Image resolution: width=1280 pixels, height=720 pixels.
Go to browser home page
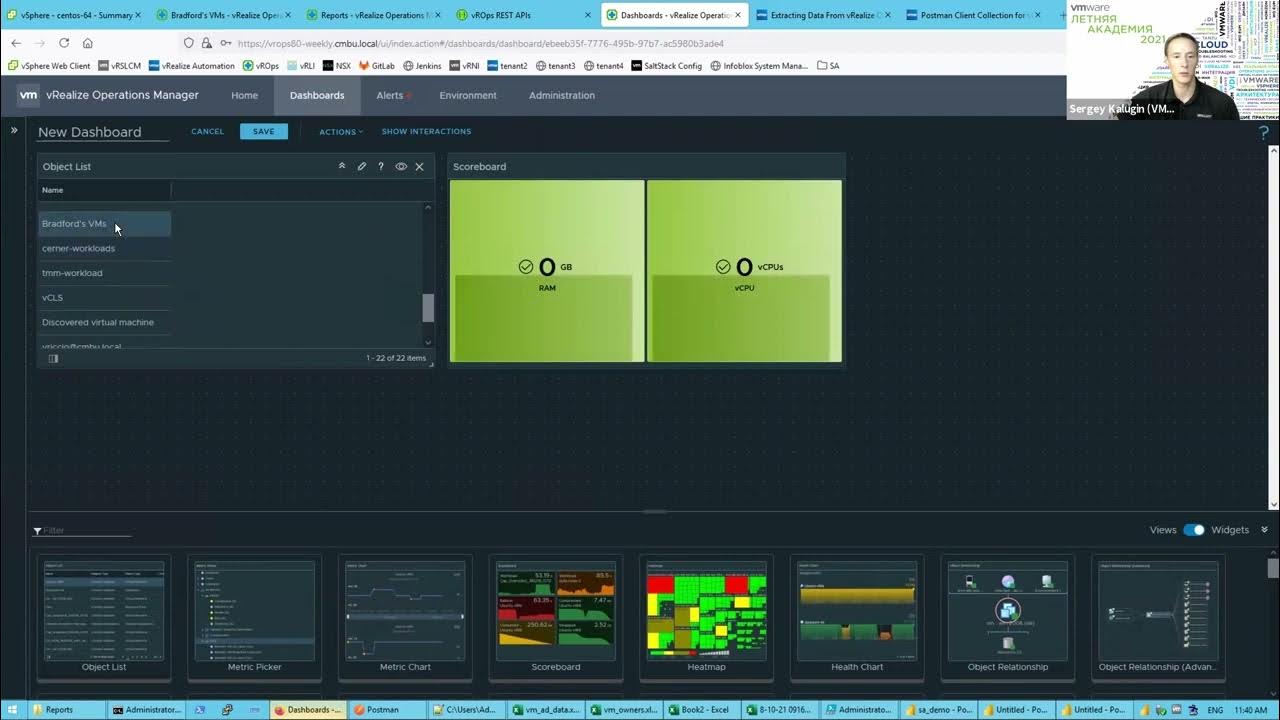88,43
